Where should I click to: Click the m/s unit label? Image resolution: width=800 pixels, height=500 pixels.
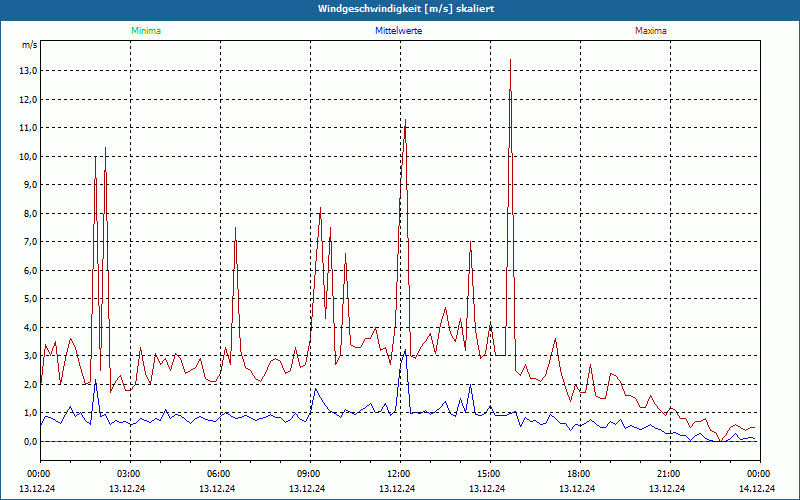click(x=30, y=45)
